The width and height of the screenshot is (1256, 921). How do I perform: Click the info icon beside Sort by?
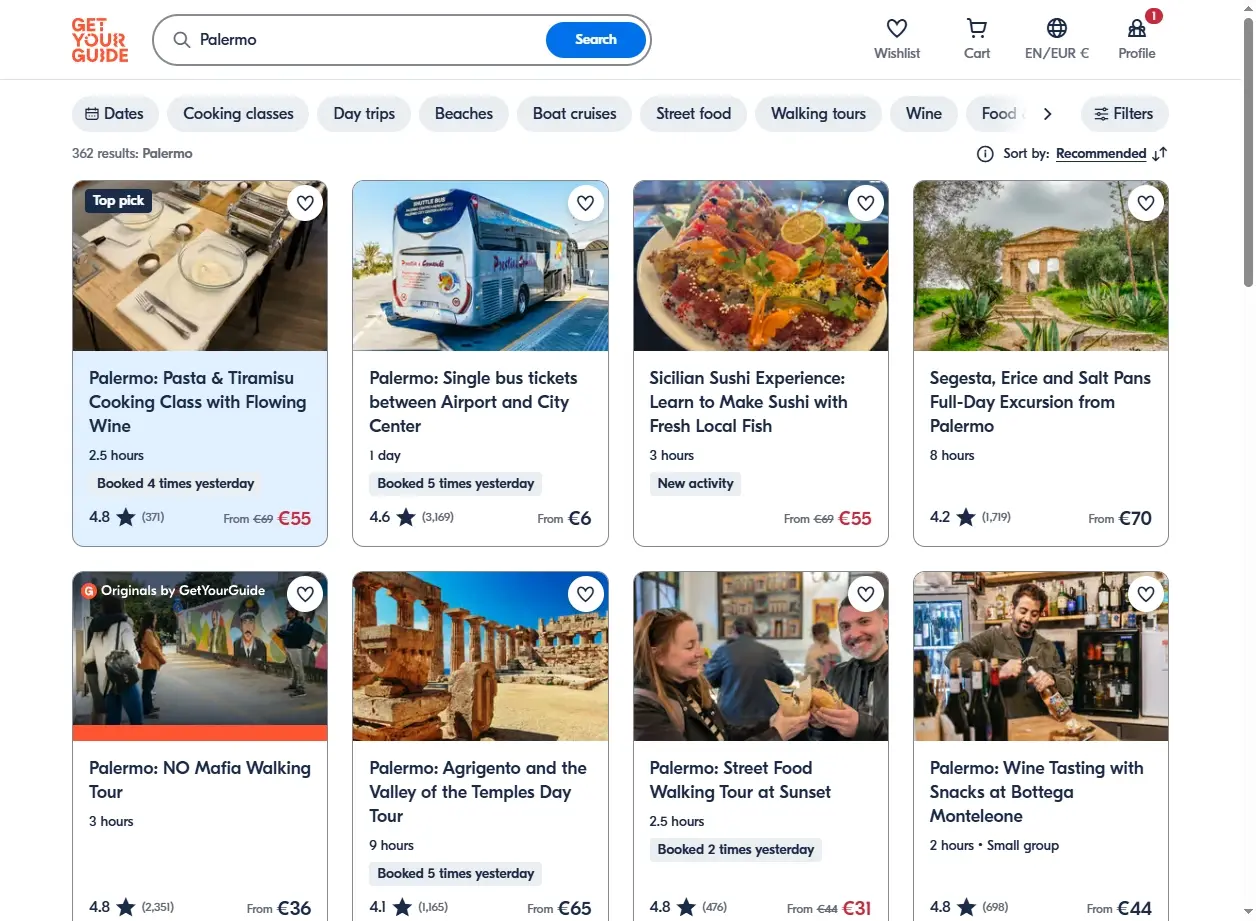985,154
